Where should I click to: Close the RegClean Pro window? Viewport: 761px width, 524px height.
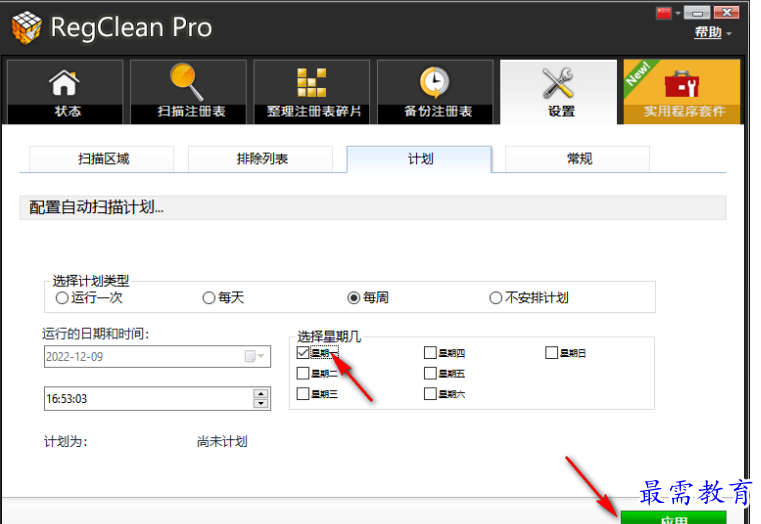coord(727,13)
